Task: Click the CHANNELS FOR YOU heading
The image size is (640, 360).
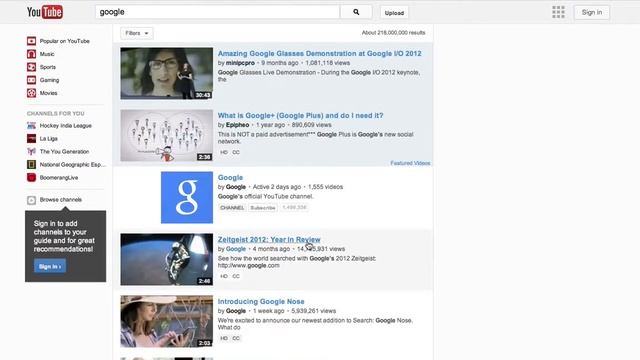Action: [56, 113]
